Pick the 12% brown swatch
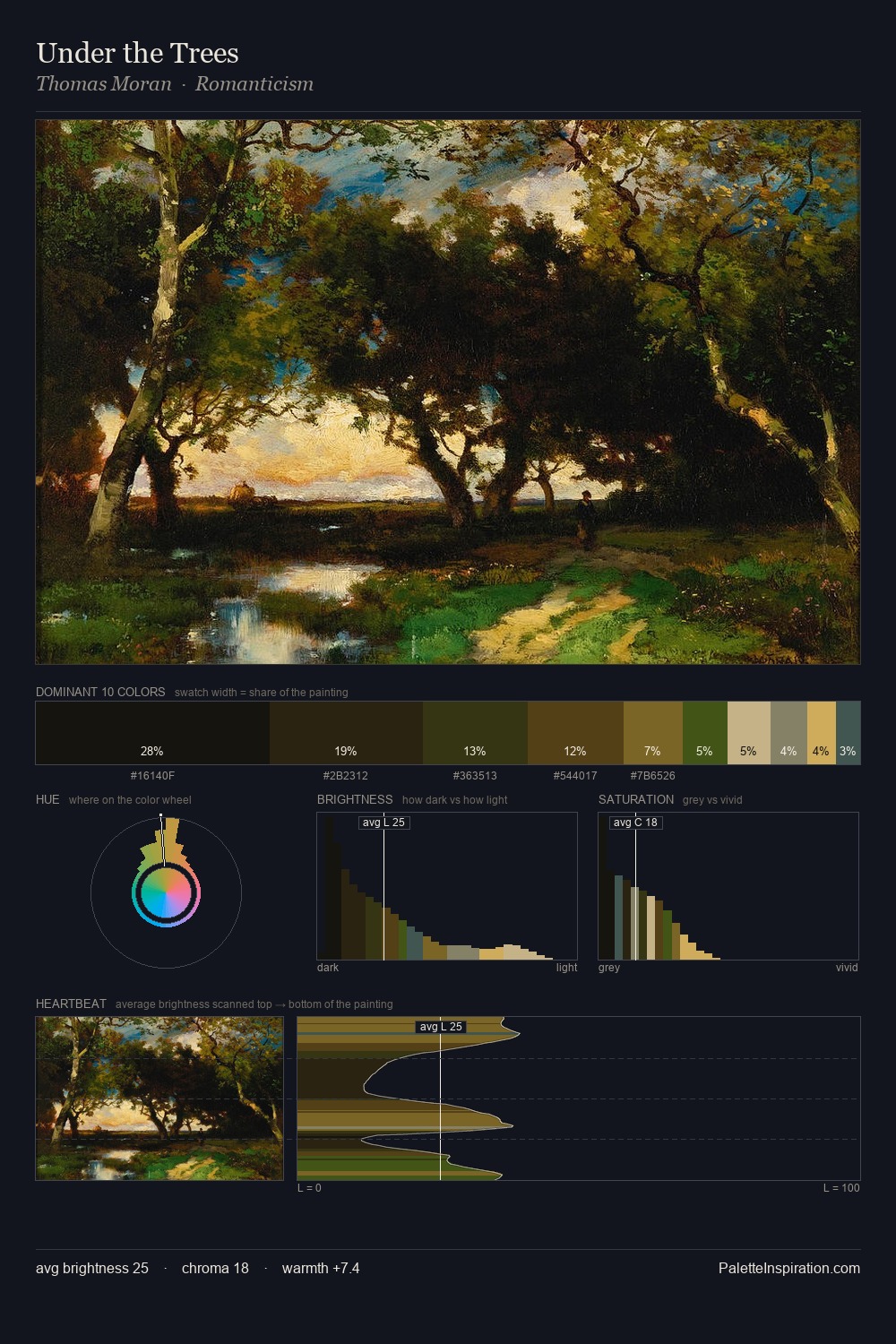 click(575, 733)
